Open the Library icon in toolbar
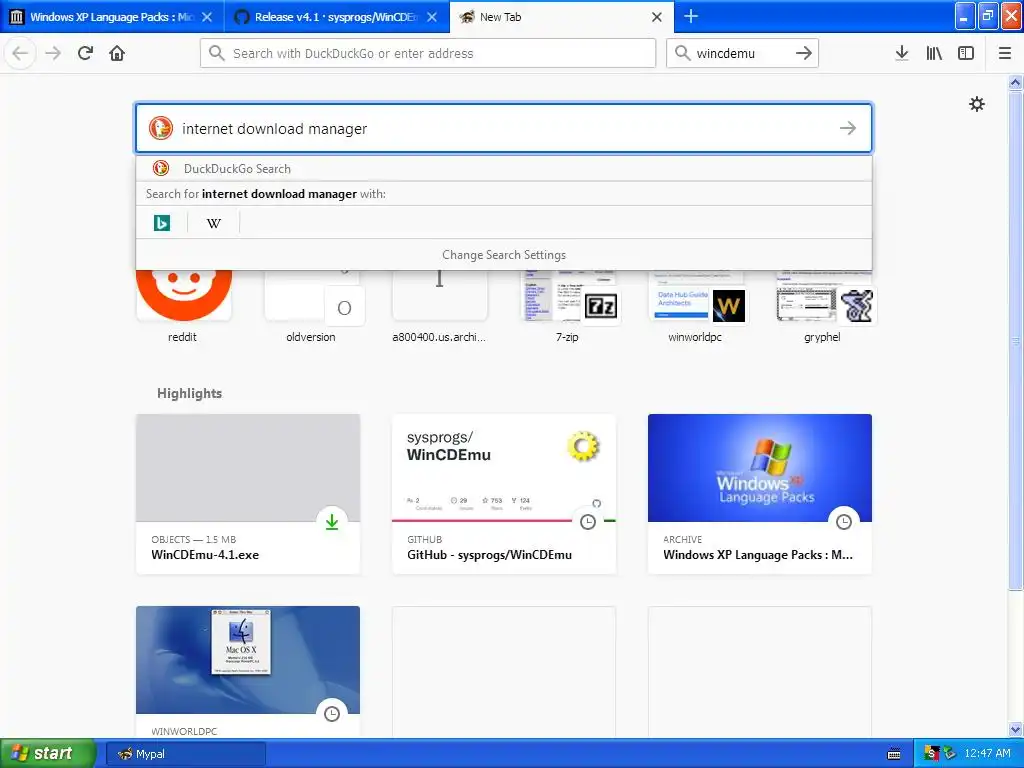The image size is (1024, 768). [934, 53]
